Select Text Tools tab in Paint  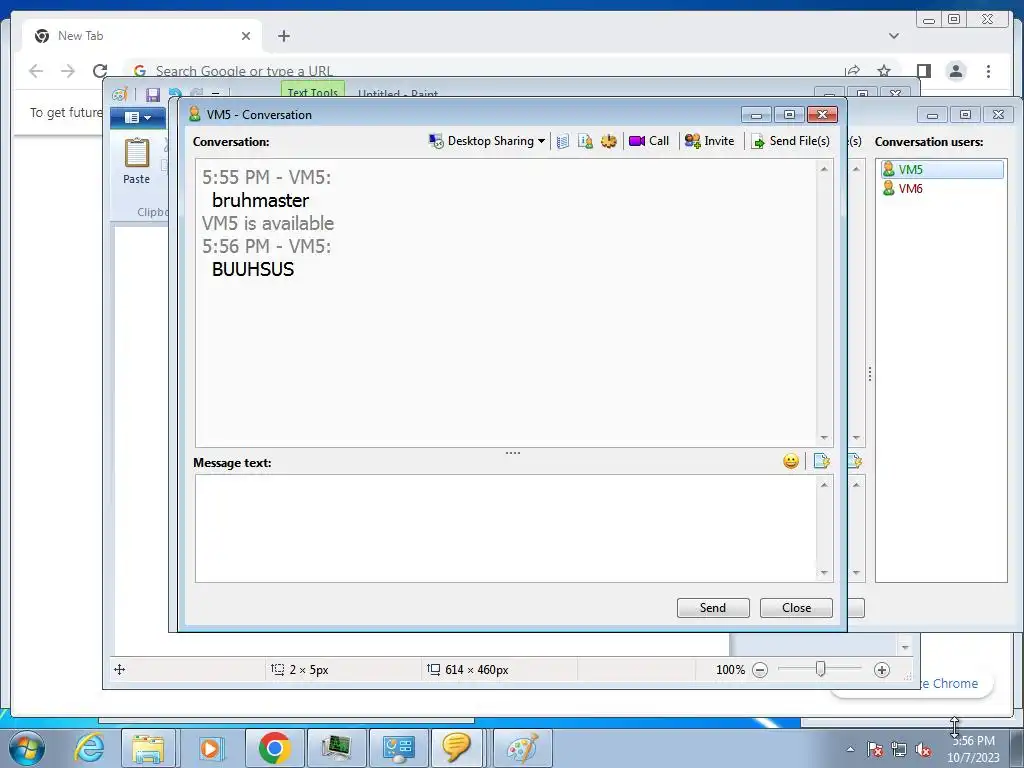tap(313, 90)
